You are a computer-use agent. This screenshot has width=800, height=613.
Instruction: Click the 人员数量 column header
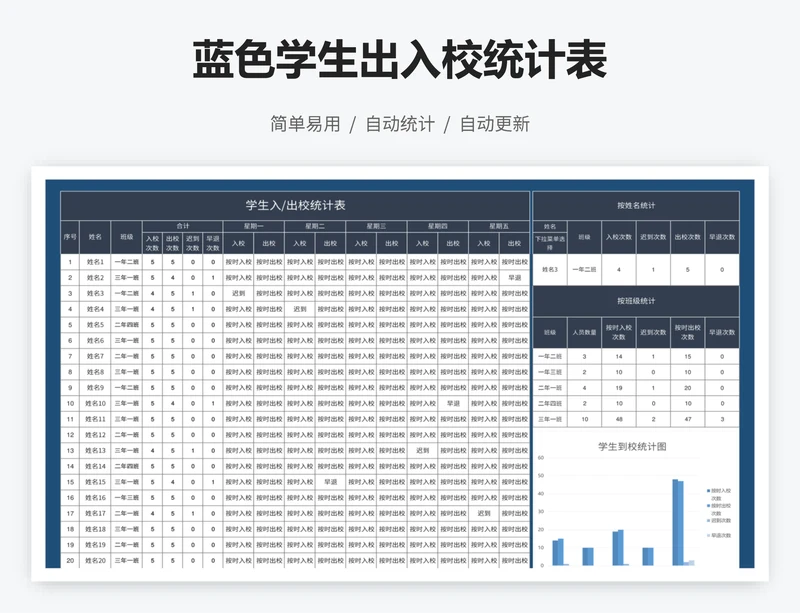[584, 332]
